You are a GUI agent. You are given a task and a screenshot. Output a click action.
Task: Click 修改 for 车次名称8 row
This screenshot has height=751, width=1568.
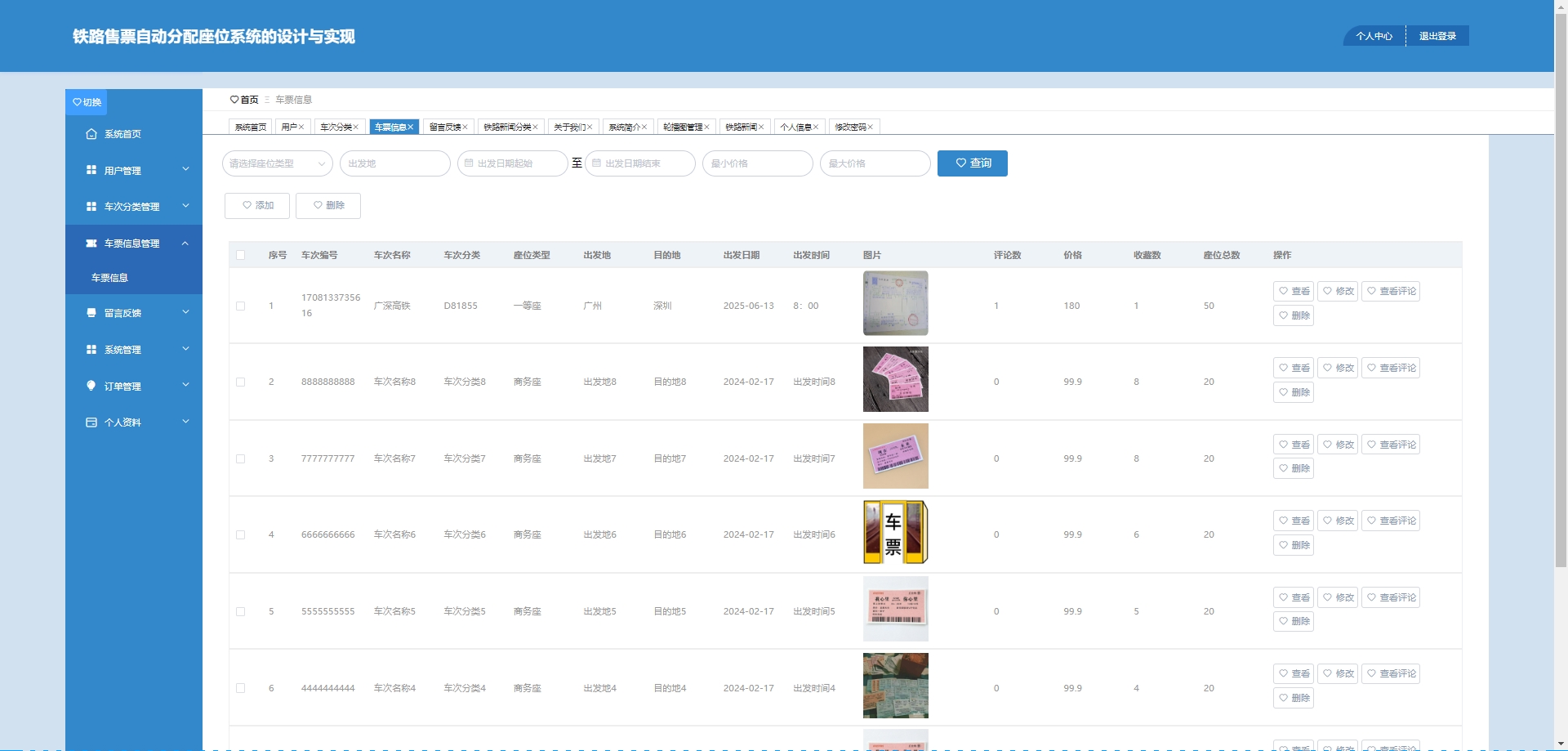[1338, 368]
